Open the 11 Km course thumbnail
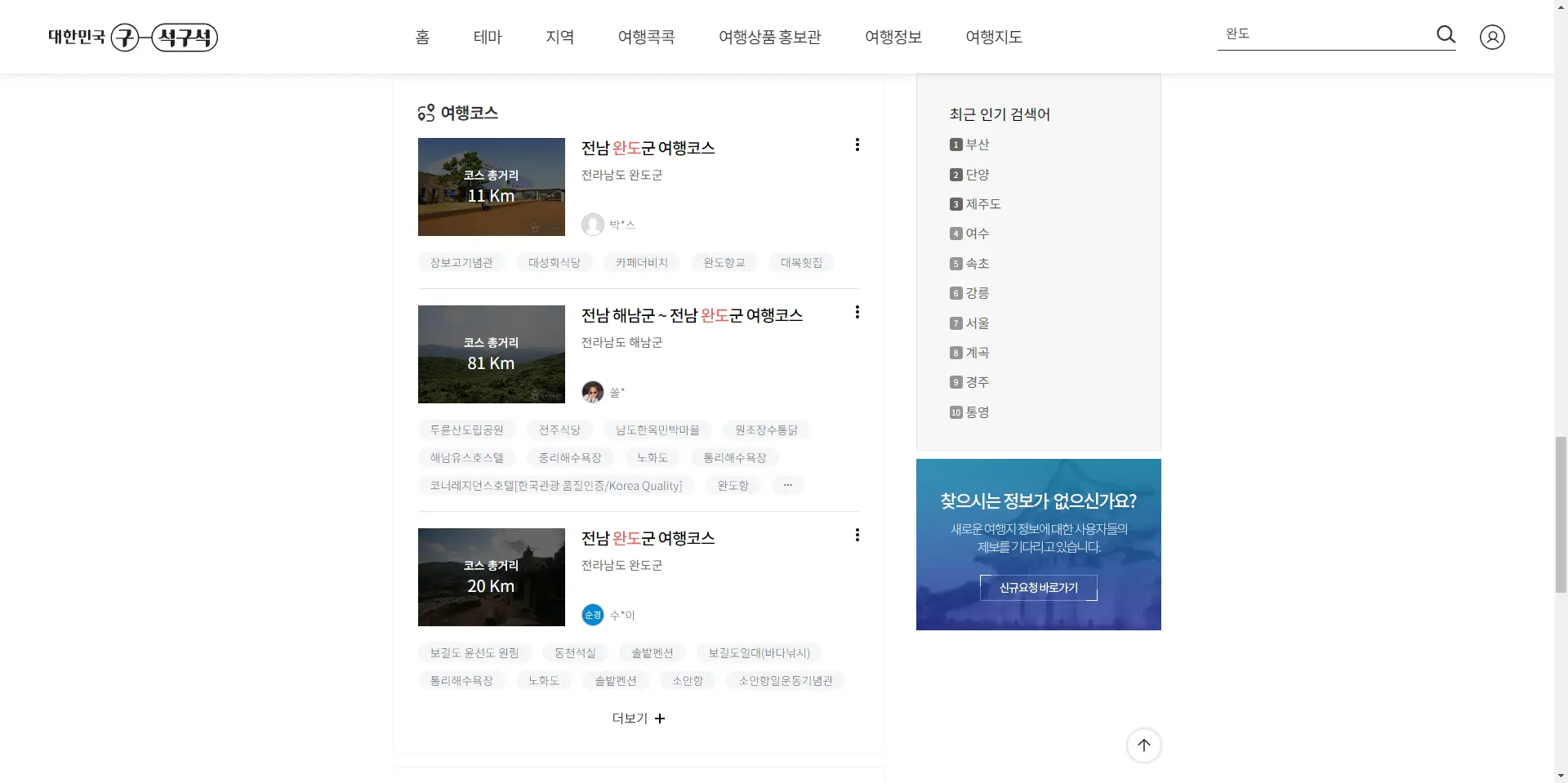Image resolution: width=1568 pixels, height=783 pixels. click(492, 187)
